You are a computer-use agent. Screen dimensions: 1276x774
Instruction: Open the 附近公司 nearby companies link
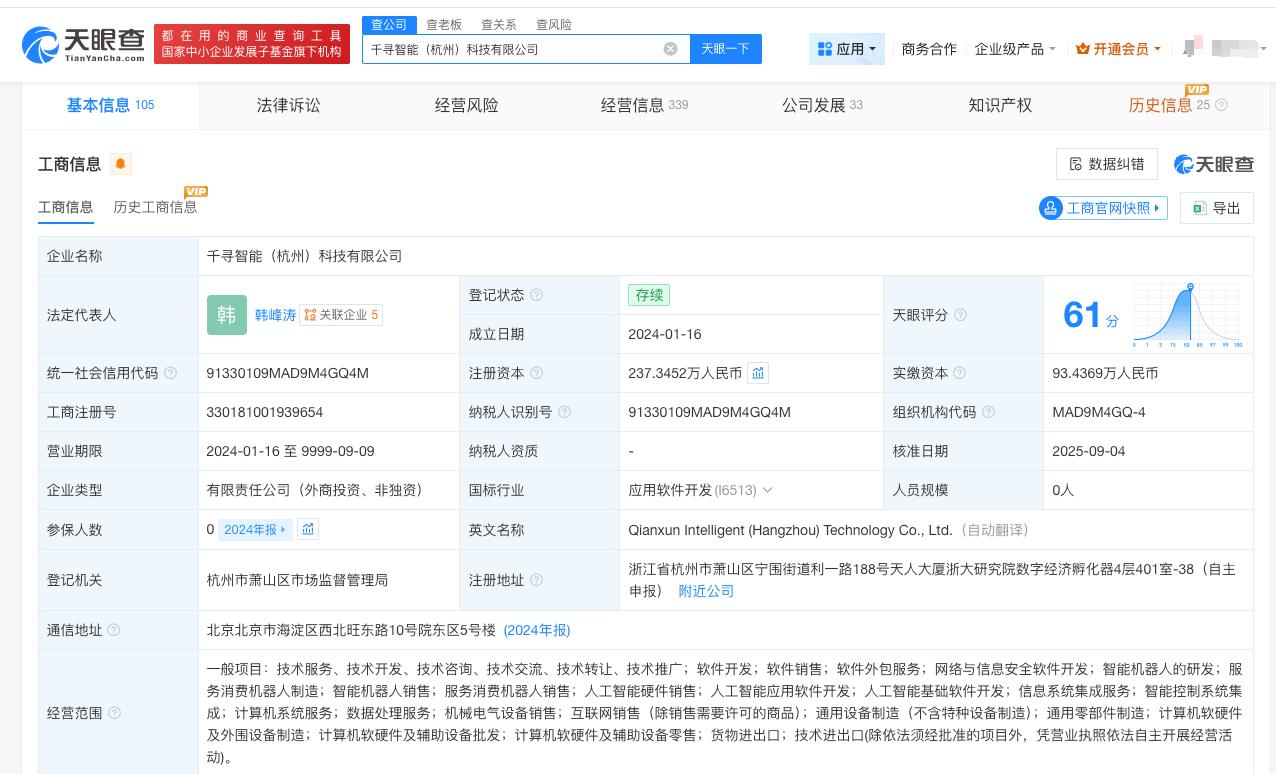click(706, 591)
